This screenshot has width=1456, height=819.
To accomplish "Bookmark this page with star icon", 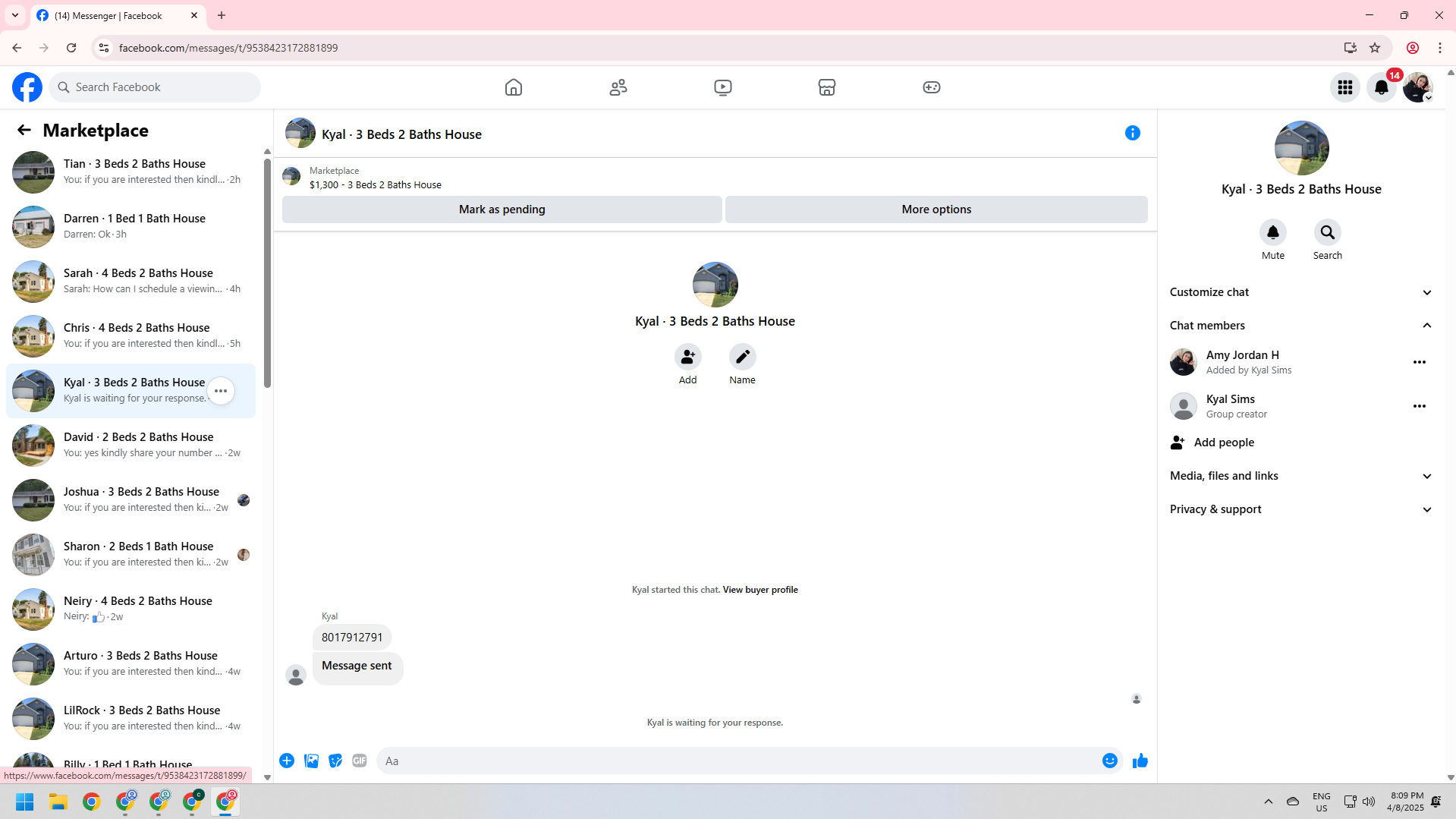I will click(x=1375, y=48).
